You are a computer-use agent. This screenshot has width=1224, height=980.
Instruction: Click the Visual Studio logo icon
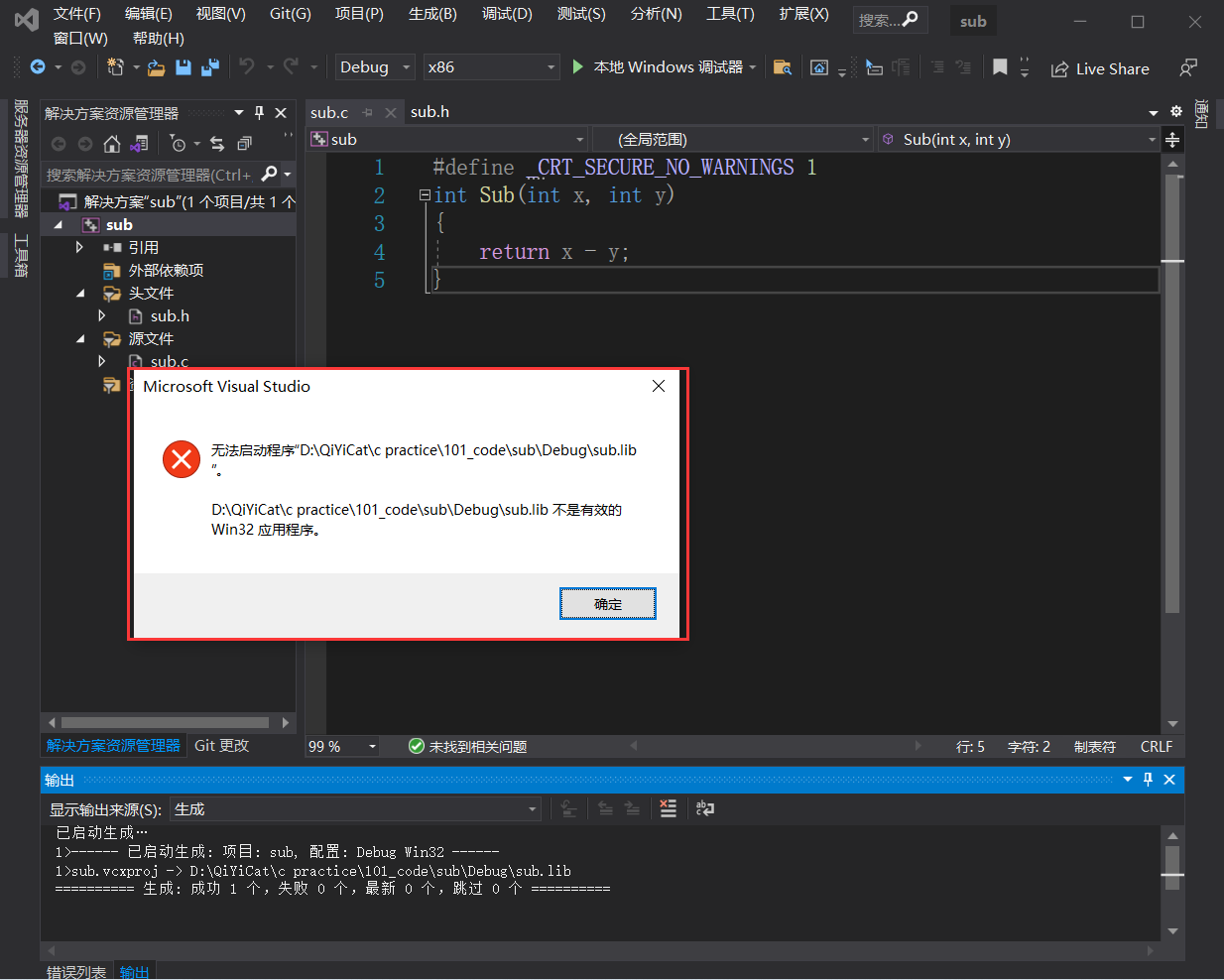pyautogui.click(x=27, y=19)
